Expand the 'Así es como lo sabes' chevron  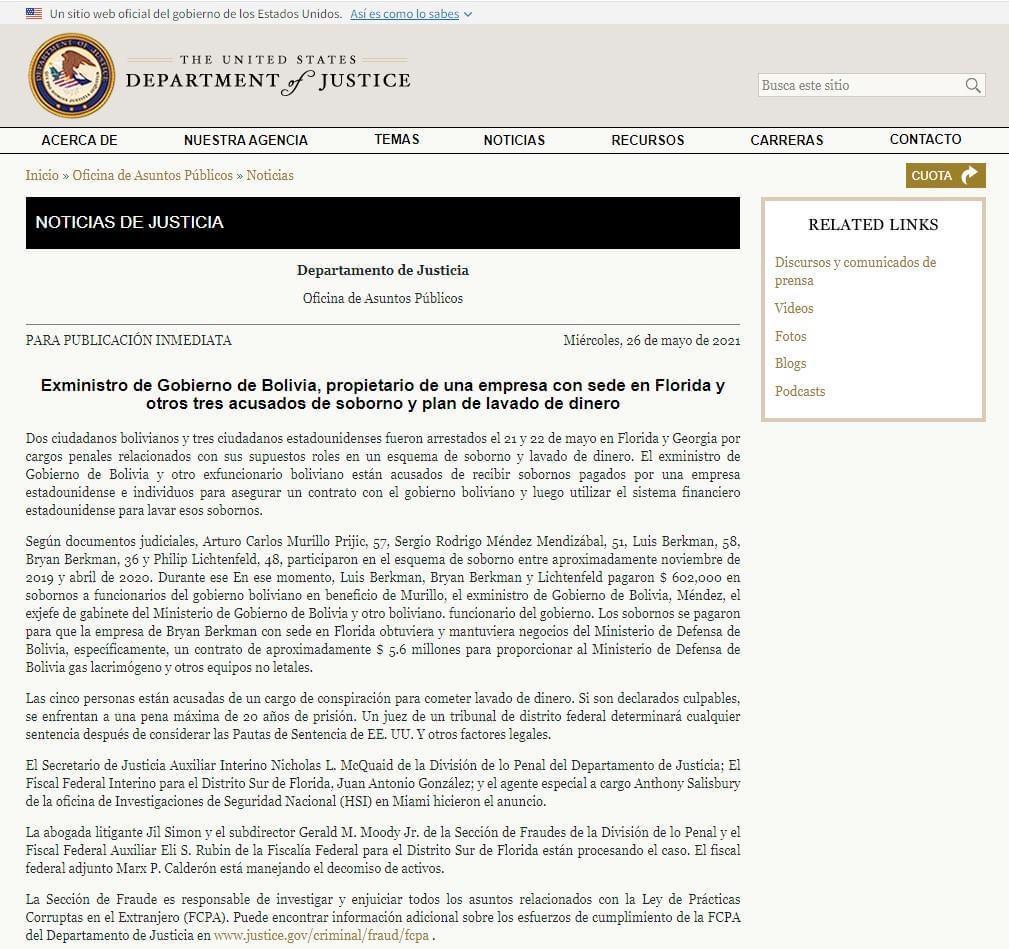pyautogui.click(x=468, y=14)
